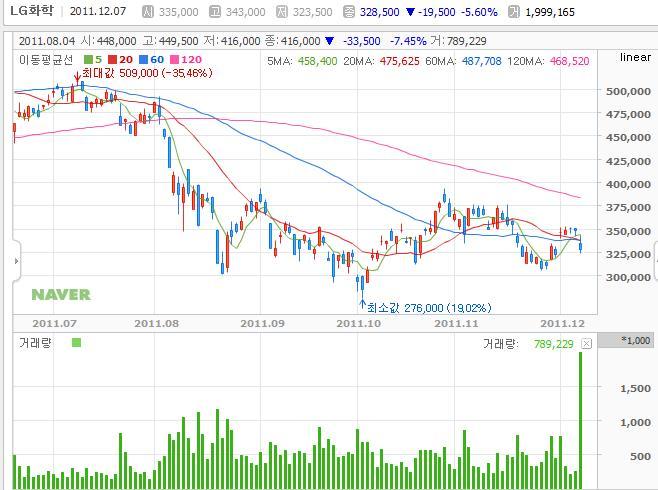The width and height of the screenshot is (658, 490).
Task: Click the closing price icon in header
Action: pos(348,12)
